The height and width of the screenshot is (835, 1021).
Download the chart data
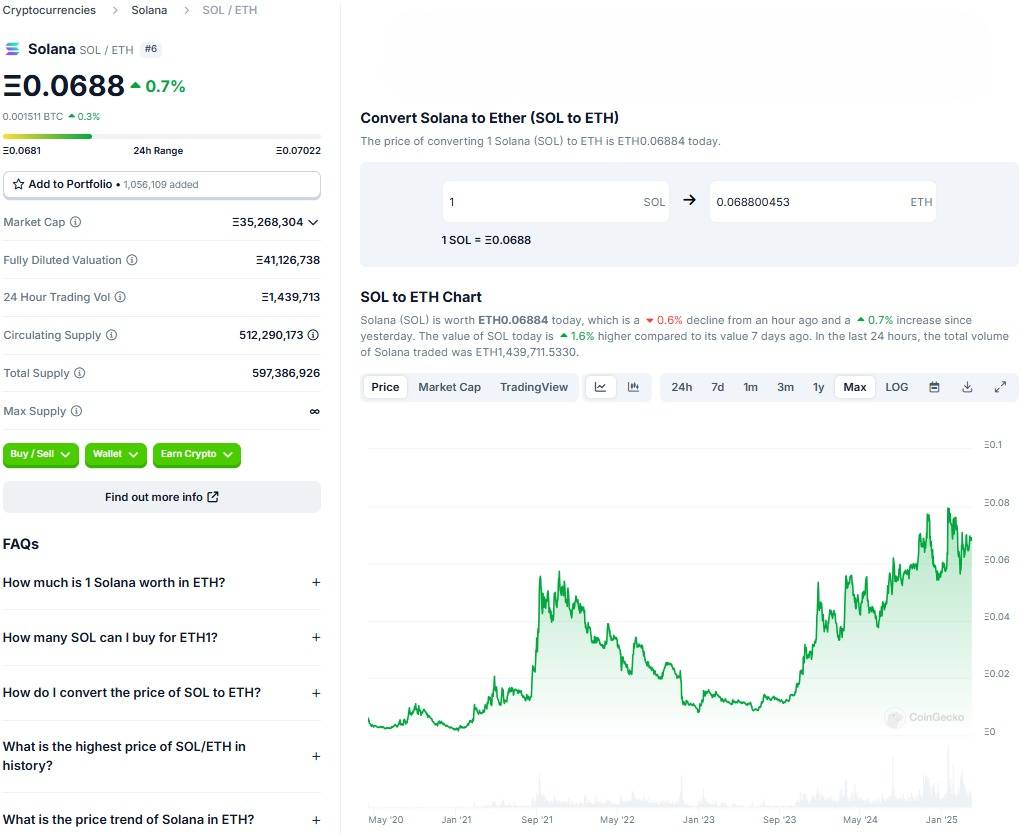967,387
